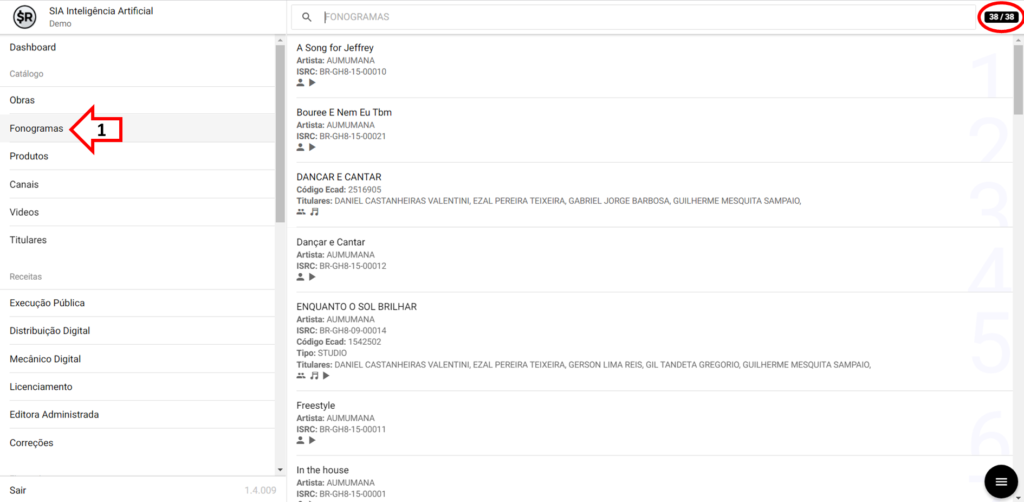Click the $R logo in the header
1024x502 pixels.
click(24, 17)
